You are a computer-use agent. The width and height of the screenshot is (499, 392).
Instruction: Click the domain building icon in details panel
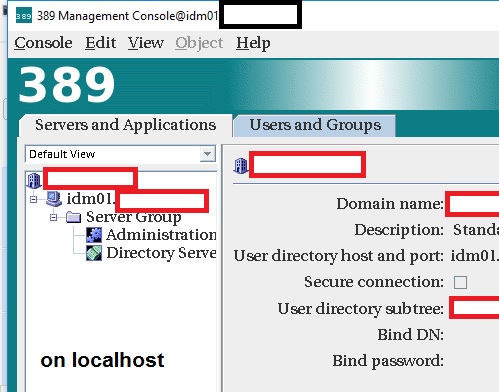(241, 166)
